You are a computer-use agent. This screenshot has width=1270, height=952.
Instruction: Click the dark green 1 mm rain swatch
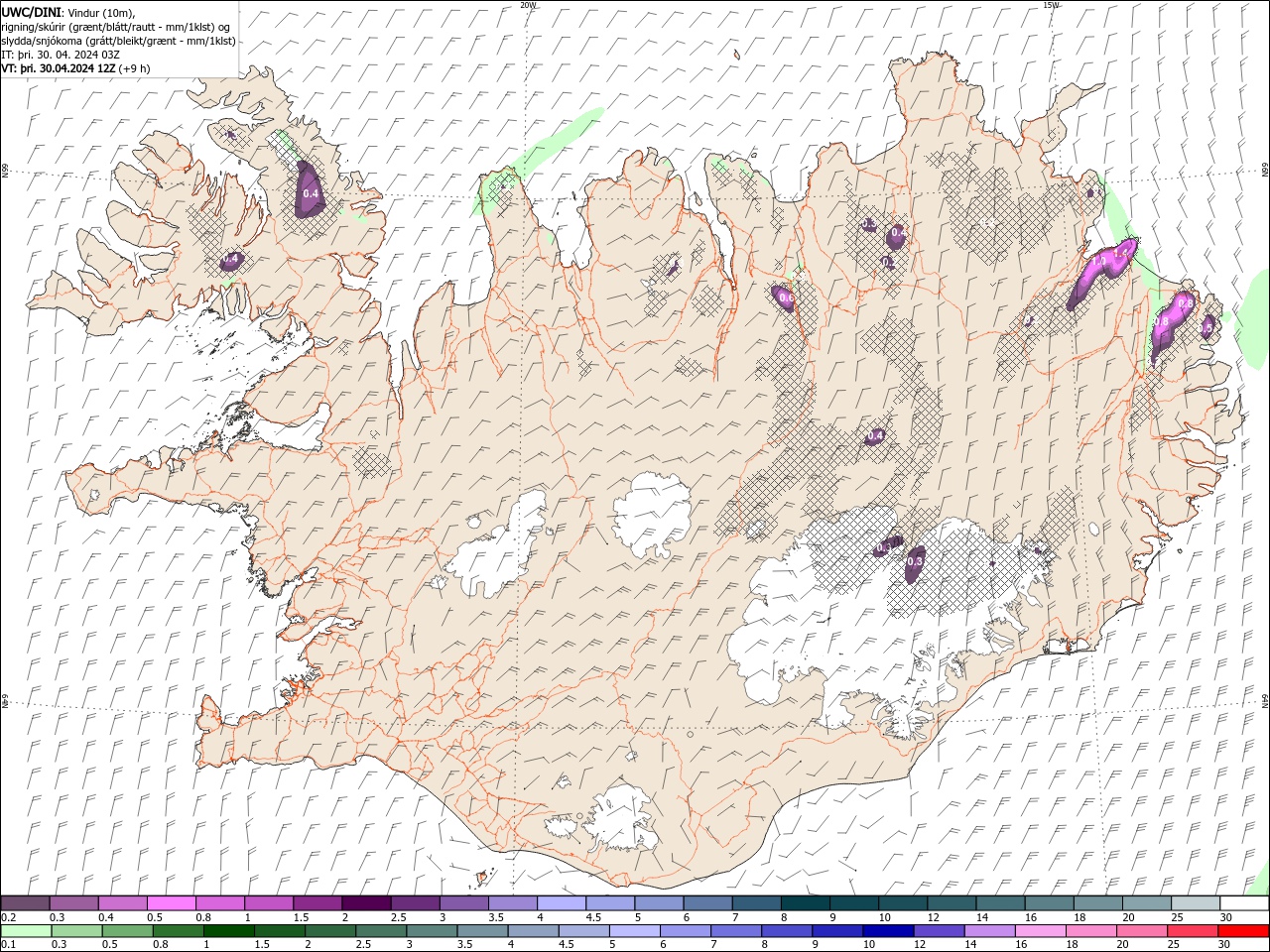tap(230, 931)
